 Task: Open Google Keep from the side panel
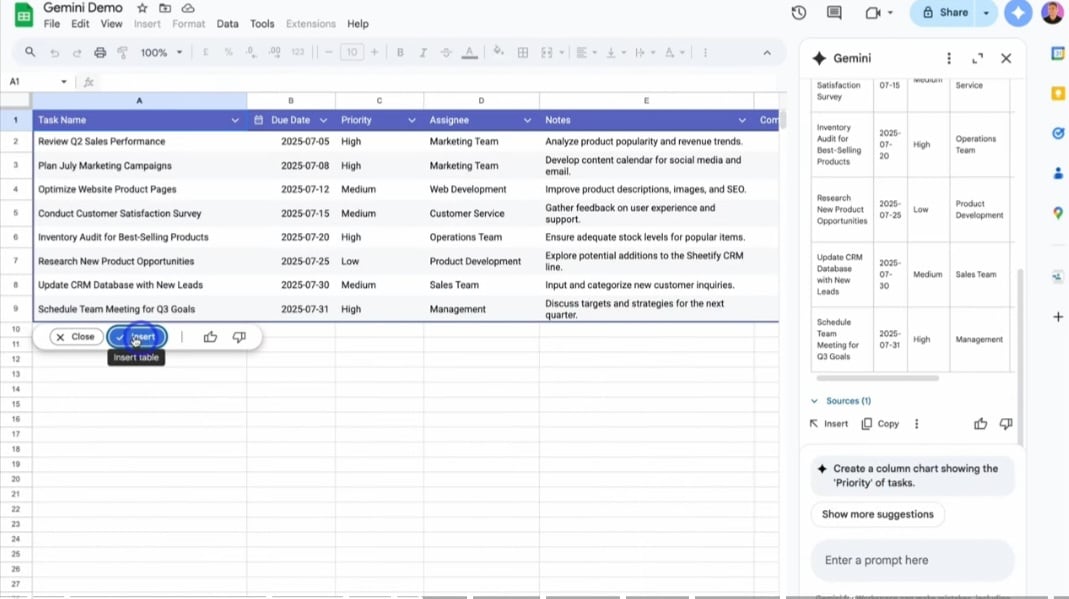click(1058, 93)
